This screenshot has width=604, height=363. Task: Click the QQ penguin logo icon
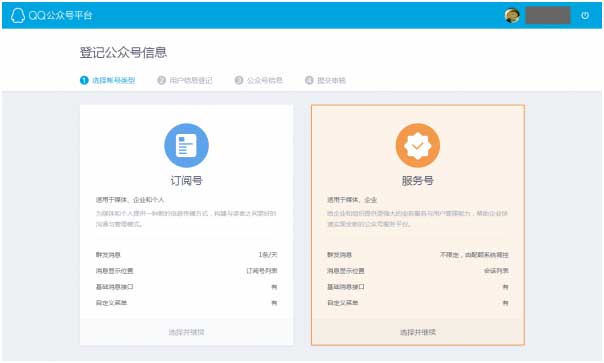pyautogui.click(x=17, y=15)
